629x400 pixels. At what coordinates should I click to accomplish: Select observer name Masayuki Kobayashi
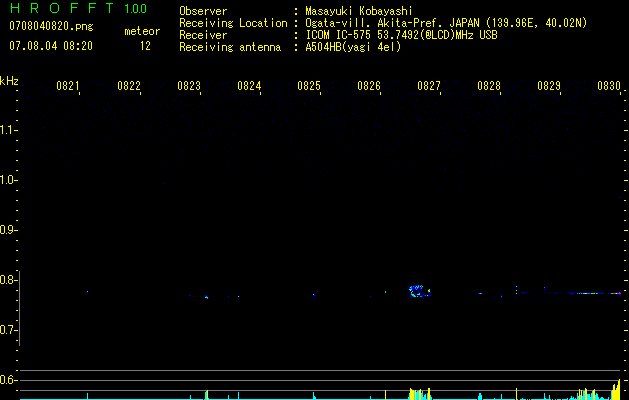coord(359,11)
